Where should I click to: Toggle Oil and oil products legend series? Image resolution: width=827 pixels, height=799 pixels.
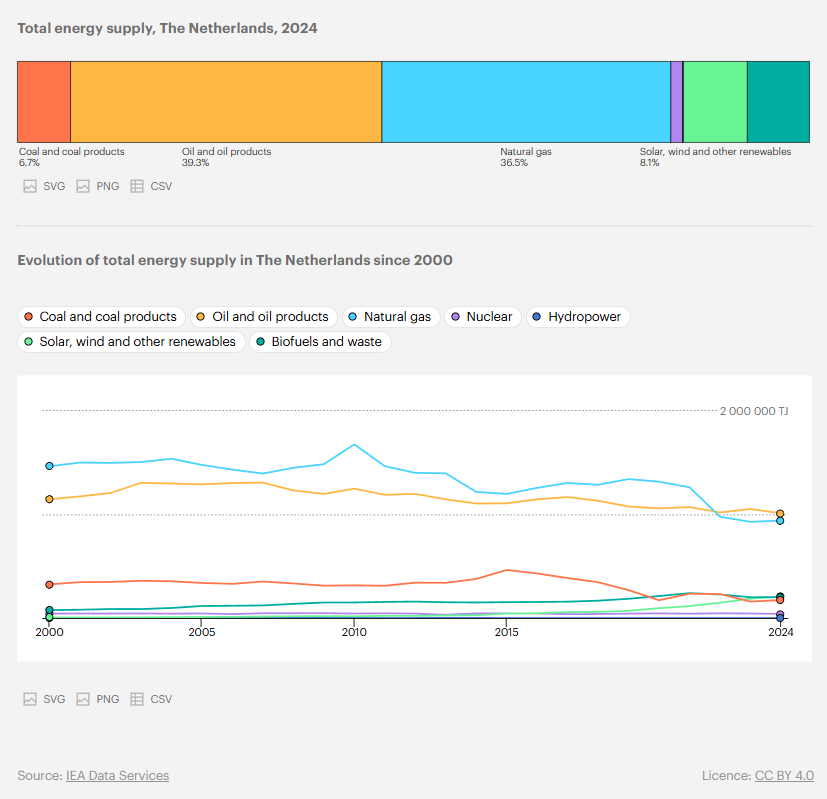(x=264, y=317)
